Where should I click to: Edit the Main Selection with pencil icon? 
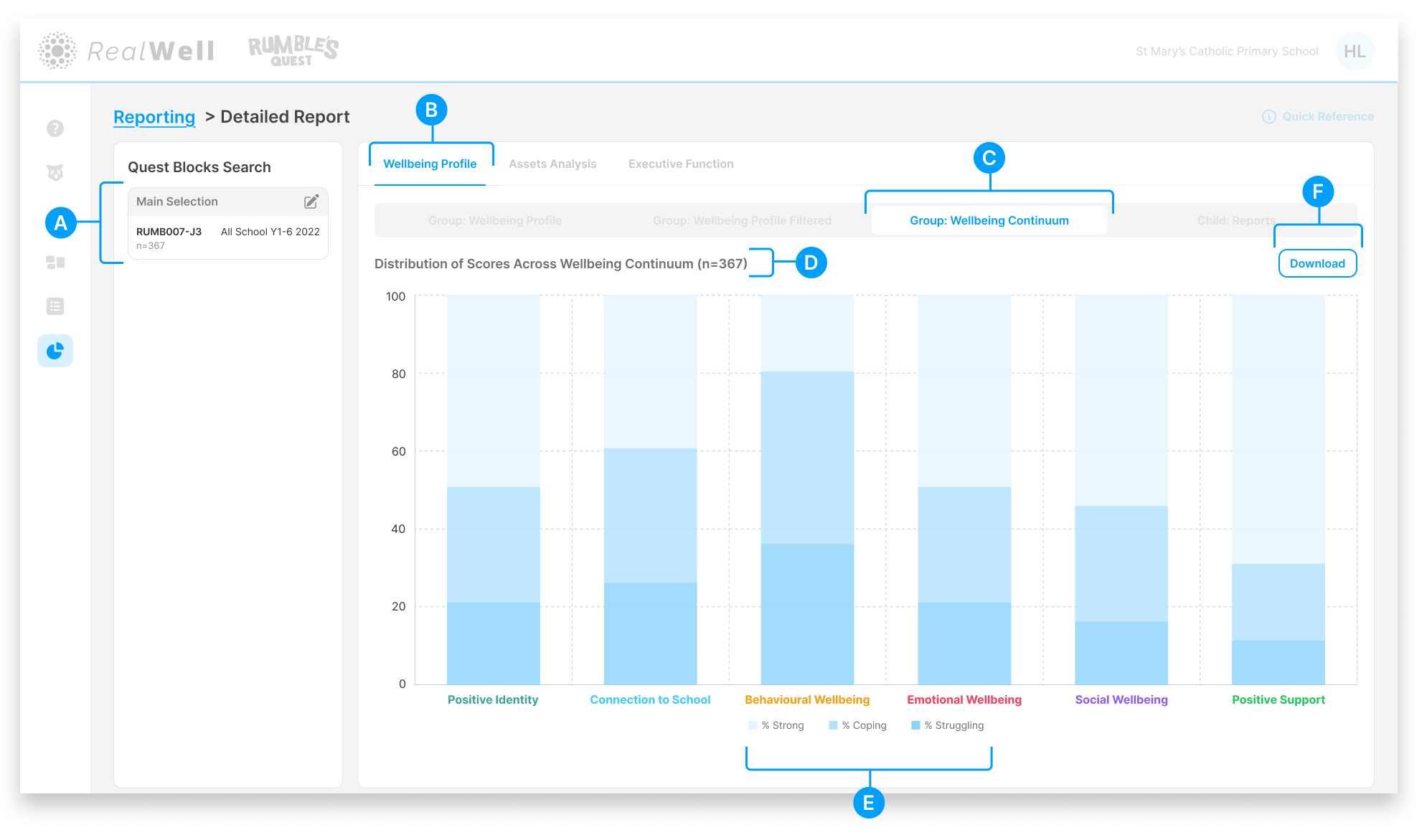tap(311, 202)
